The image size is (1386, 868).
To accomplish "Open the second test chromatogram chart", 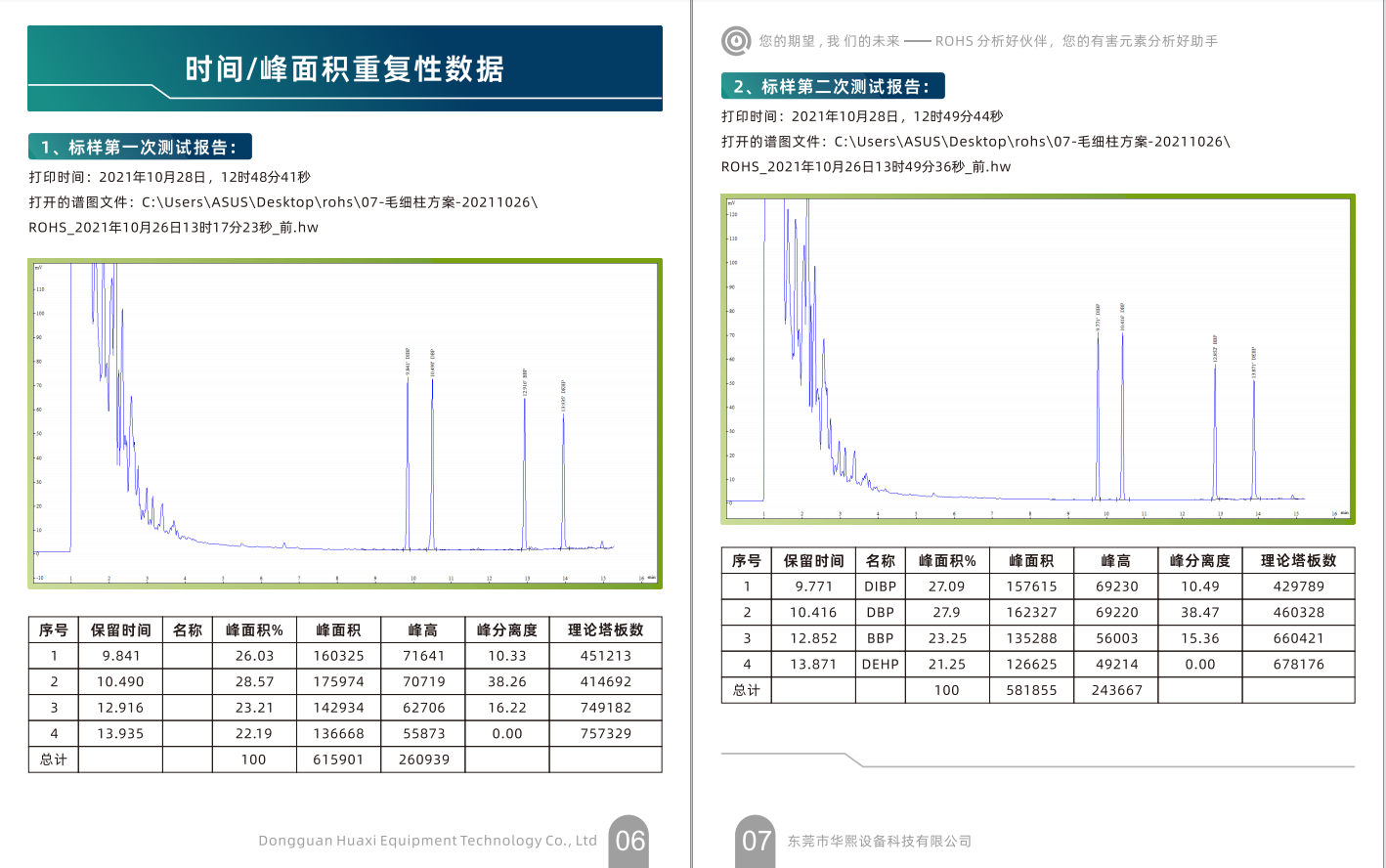I will 1038,359.
